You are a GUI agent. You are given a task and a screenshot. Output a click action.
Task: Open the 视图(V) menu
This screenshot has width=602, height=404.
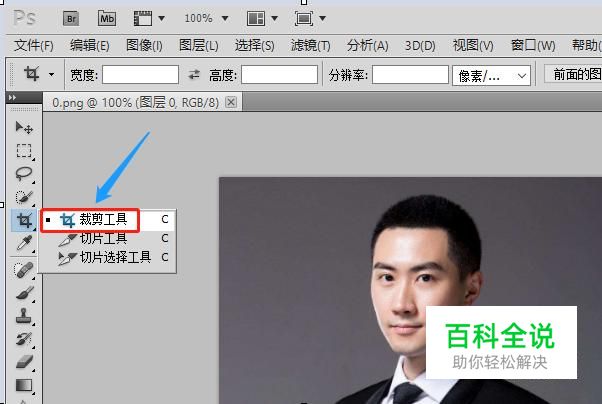click(473, 46)
